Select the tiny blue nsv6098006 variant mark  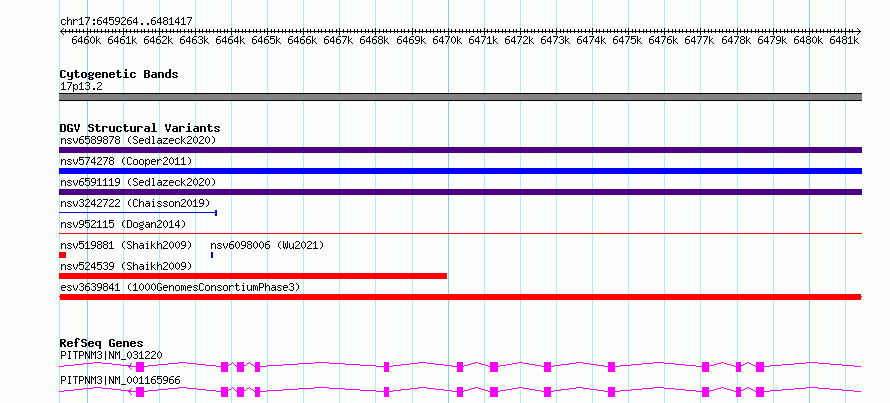click(212, 255)
